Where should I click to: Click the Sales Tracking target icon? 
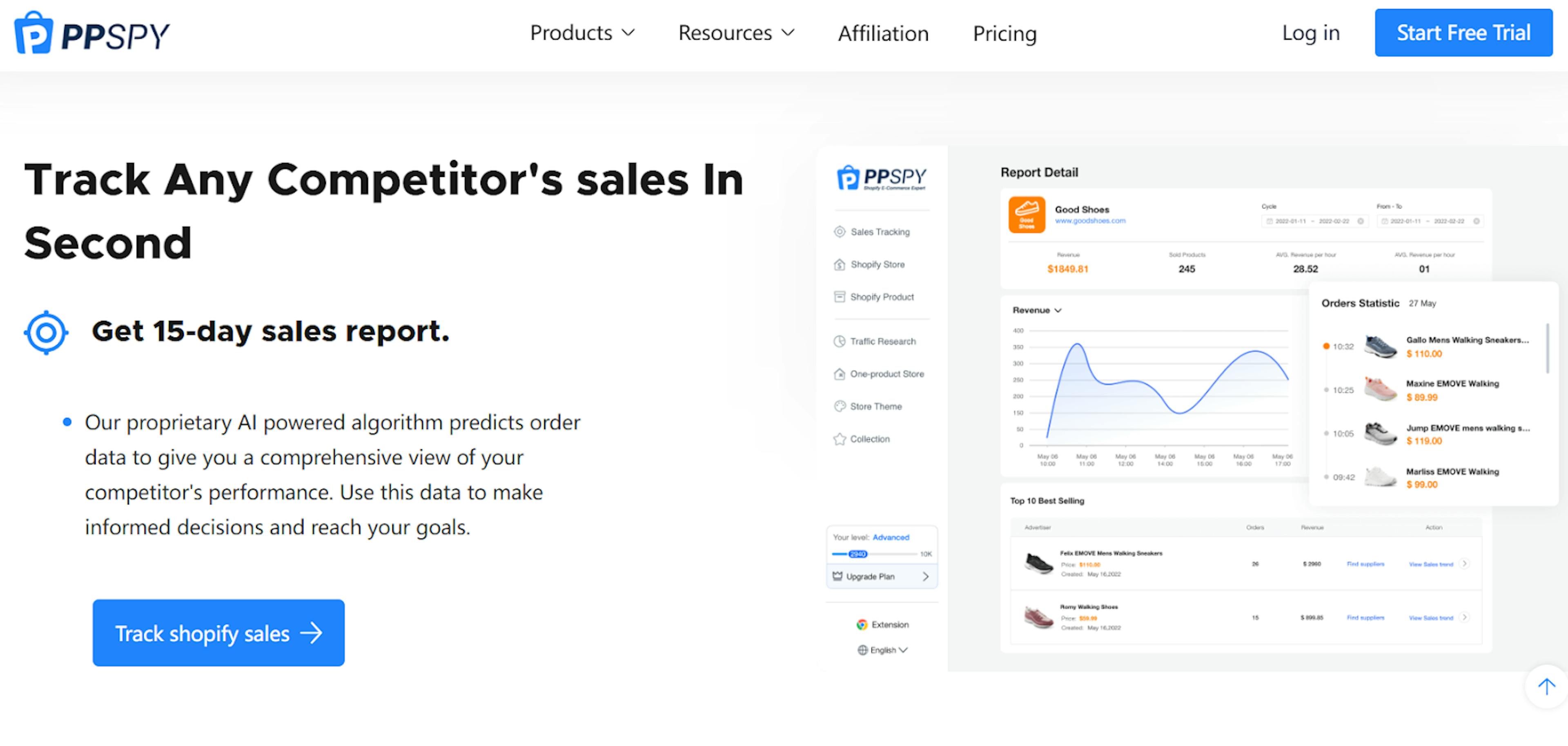click(840, 231)
